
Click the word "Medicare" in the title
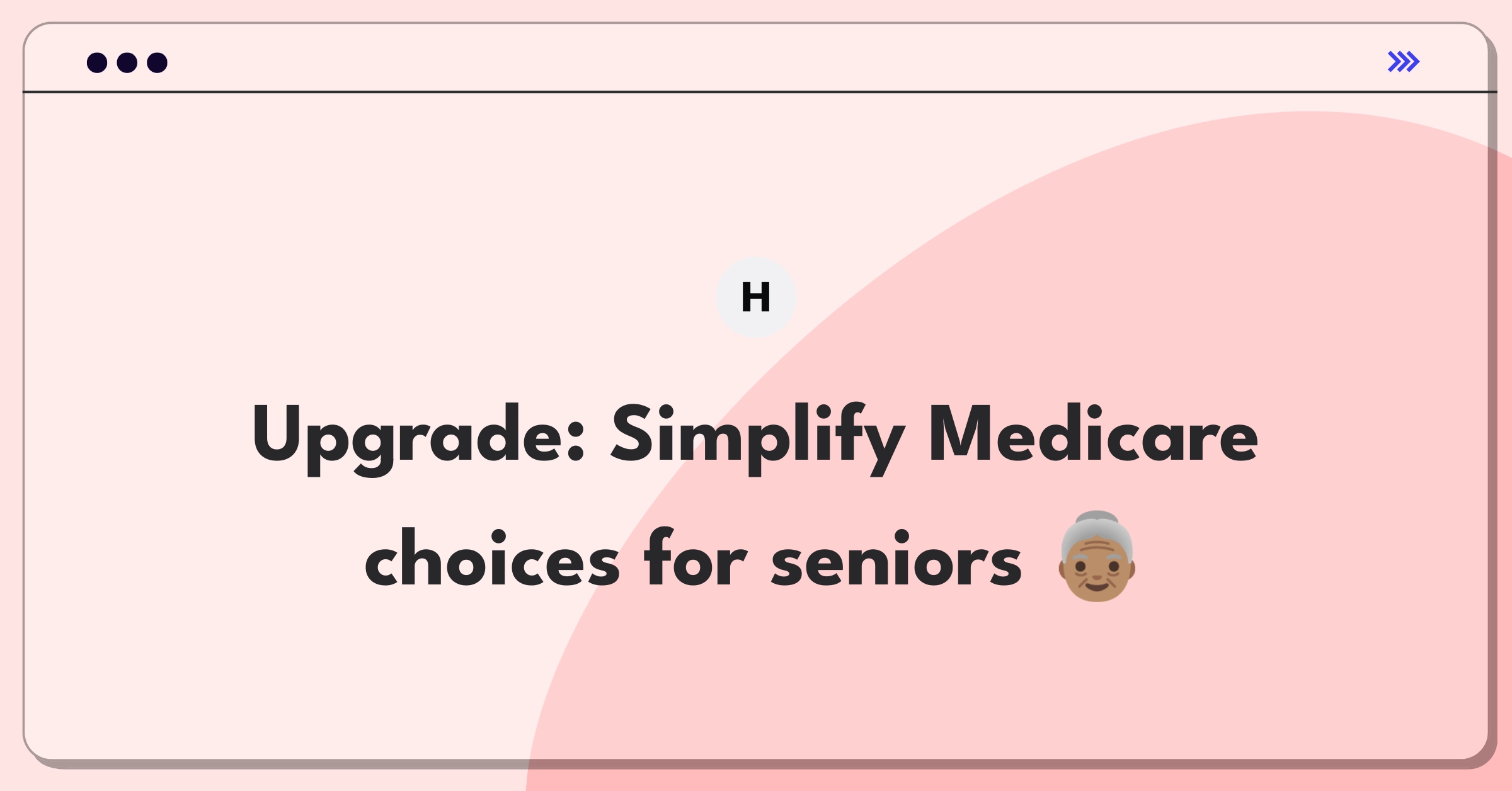pos(1094,435)
